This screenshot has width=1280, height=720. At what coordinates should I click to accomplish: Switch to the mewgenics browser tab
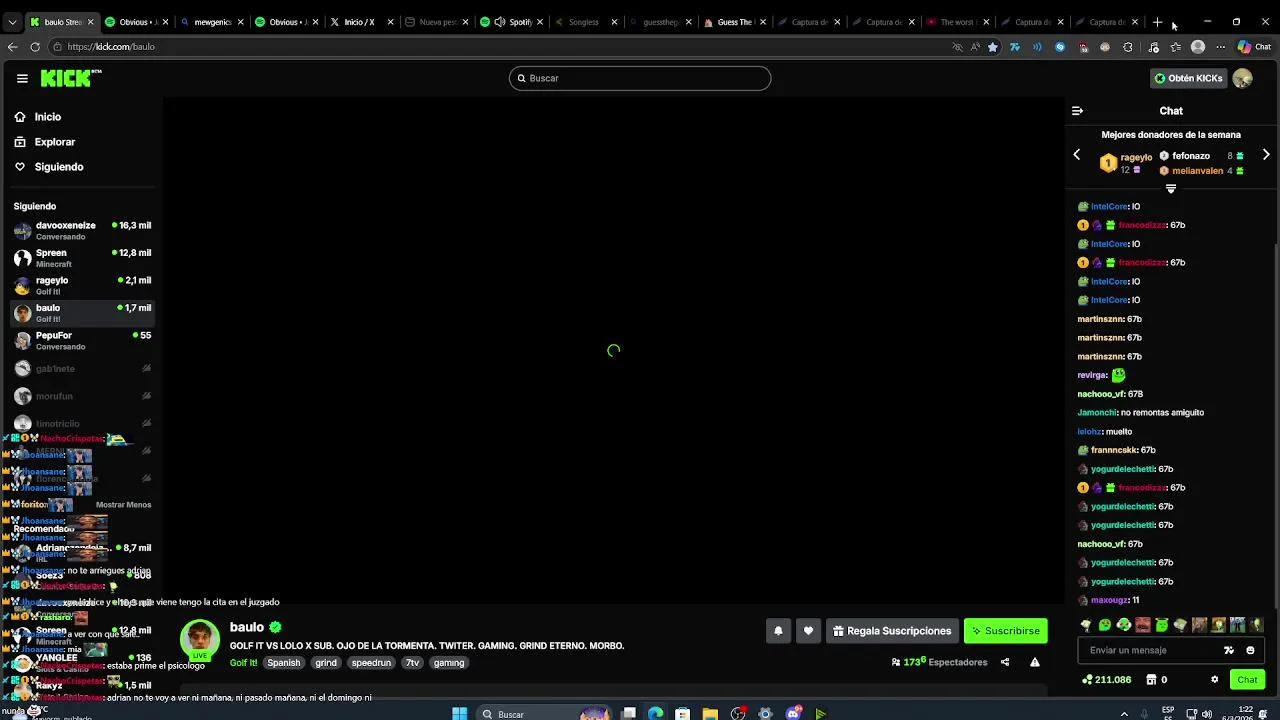point(212,22)
